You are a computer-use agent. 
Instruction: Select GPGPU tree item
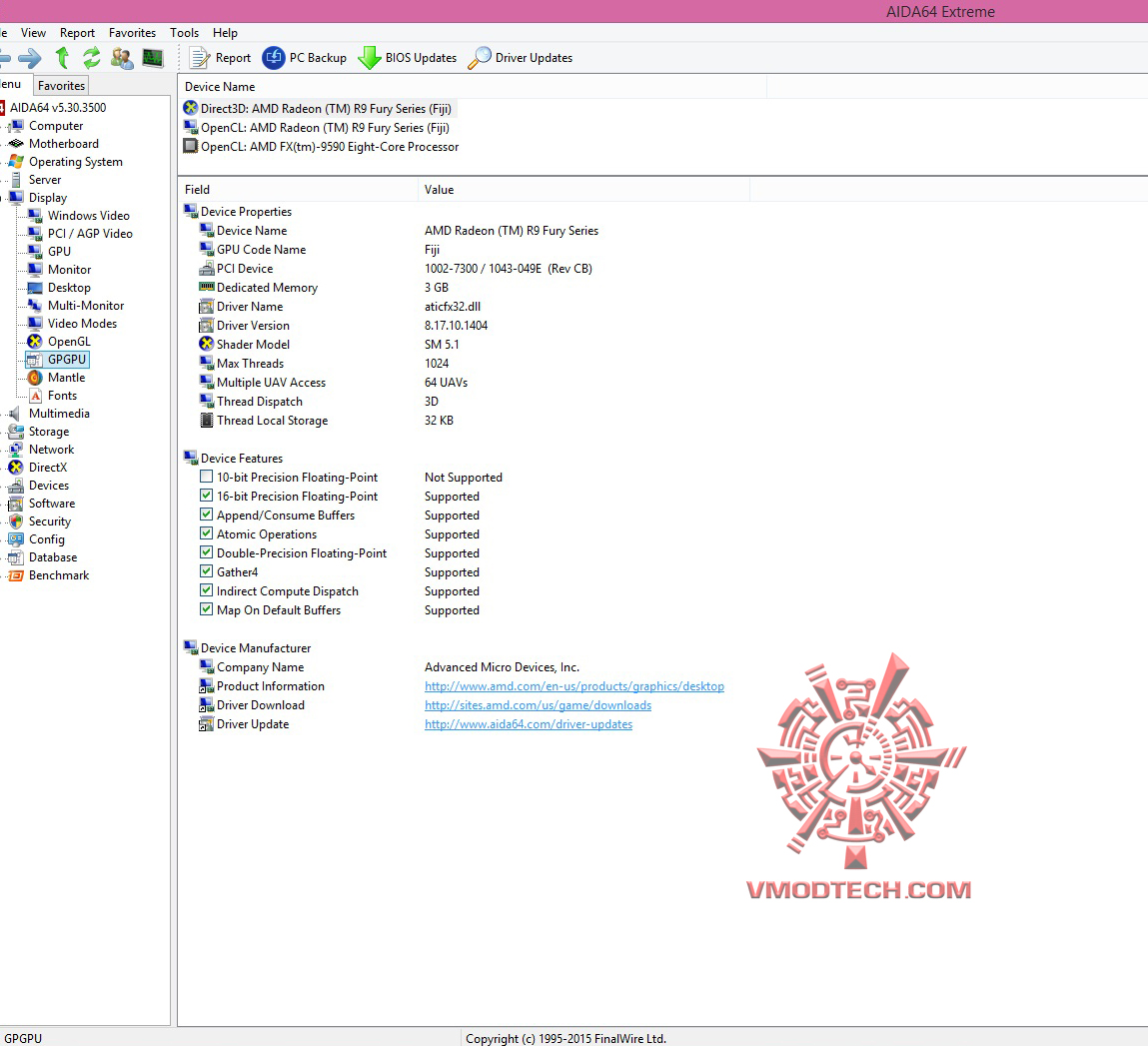coord(67,360)
